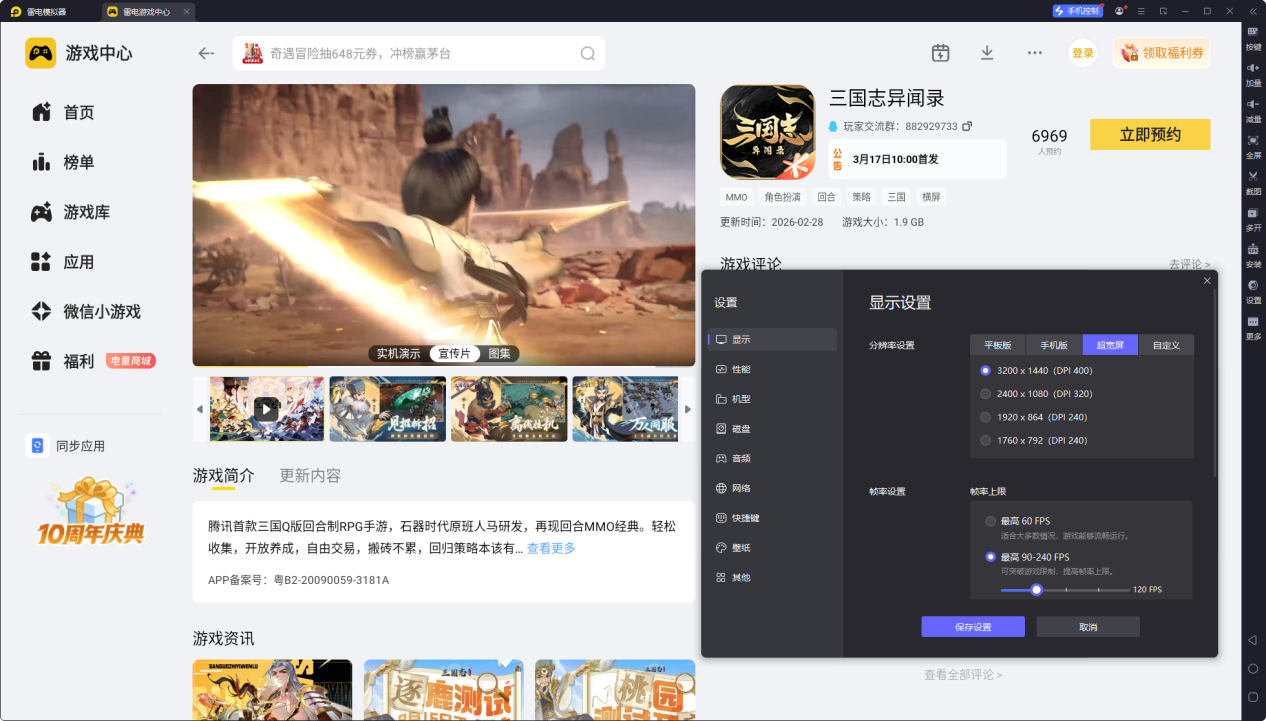Click the 安装 install APK icon in right sidebar
This screenshot has height=721, width=1266.
point(1253,250)
